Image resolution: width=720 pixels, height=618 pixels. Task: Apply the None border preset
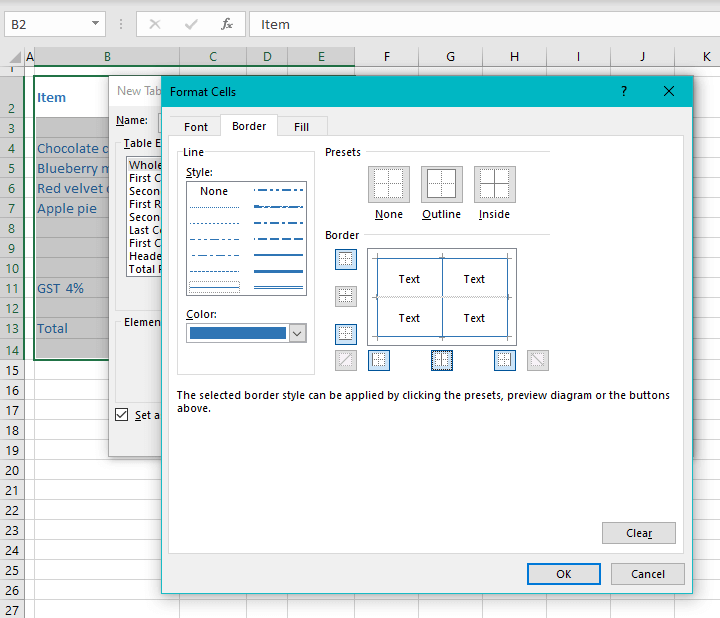point(388,184)
